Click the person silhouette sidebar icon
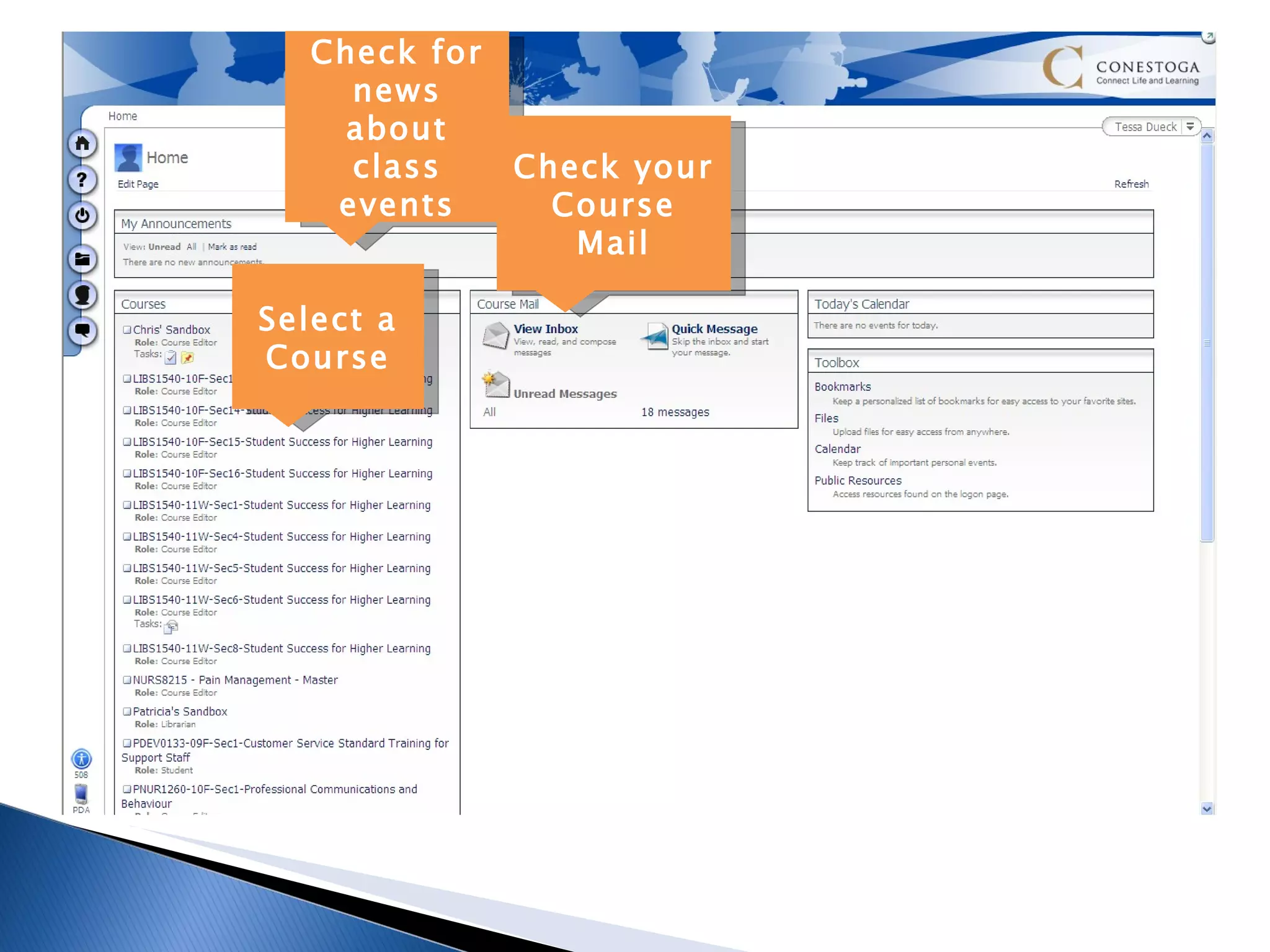This screenshot has height=952, width=1270. [82, 294]
